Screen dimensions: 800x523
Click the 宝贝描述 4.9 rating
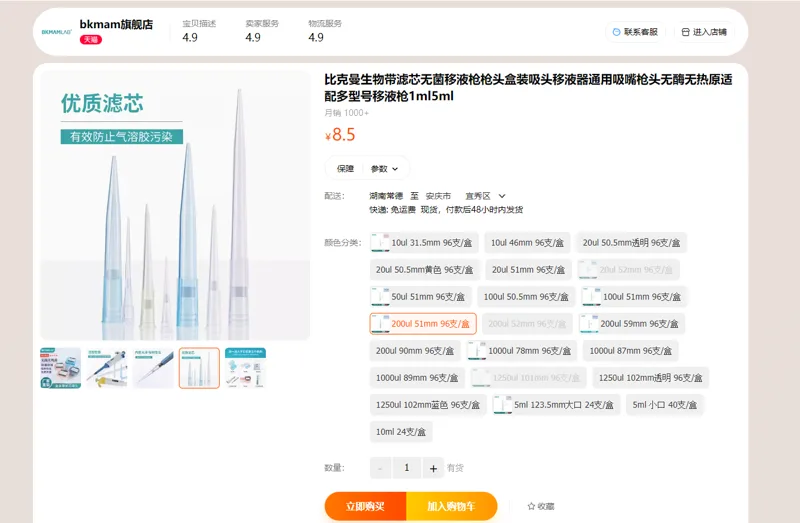(x=199, y=31)
